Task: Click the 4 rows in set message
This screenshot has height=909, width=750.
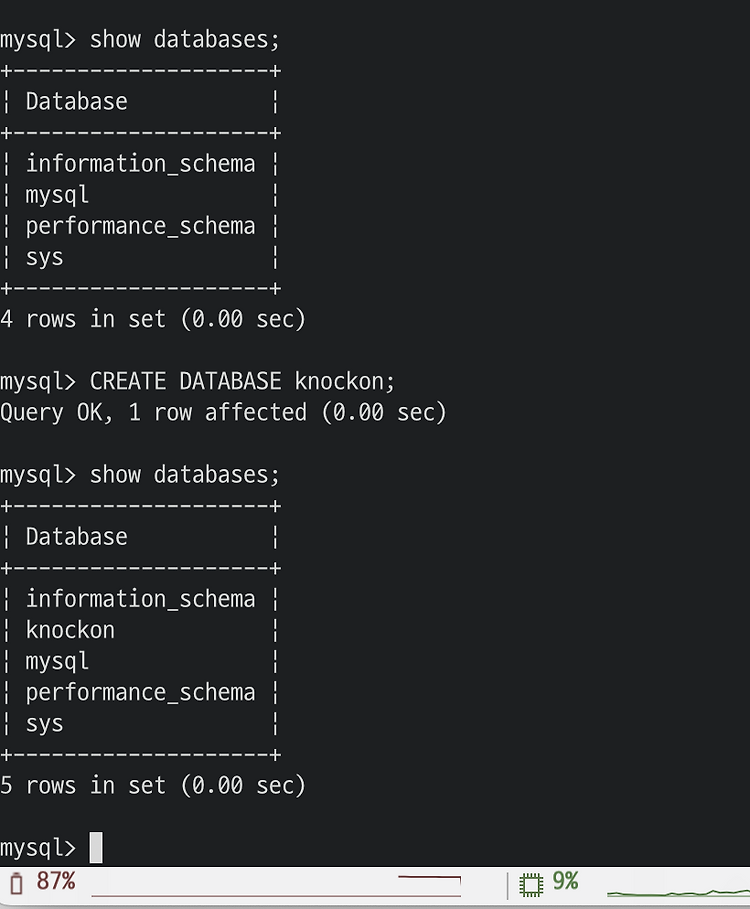Action: tap(153, 319)
